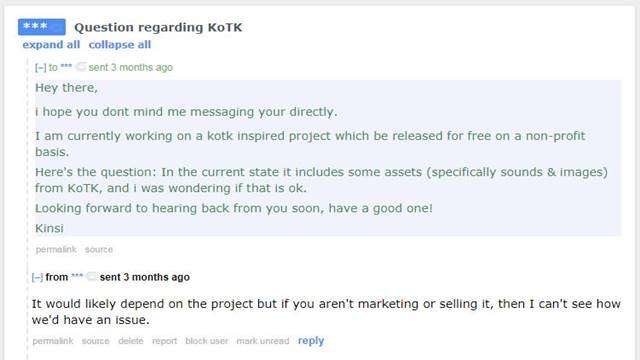Click block user under the reply
This screenshot has width=640, height=360.
click(x=207, y=341)
